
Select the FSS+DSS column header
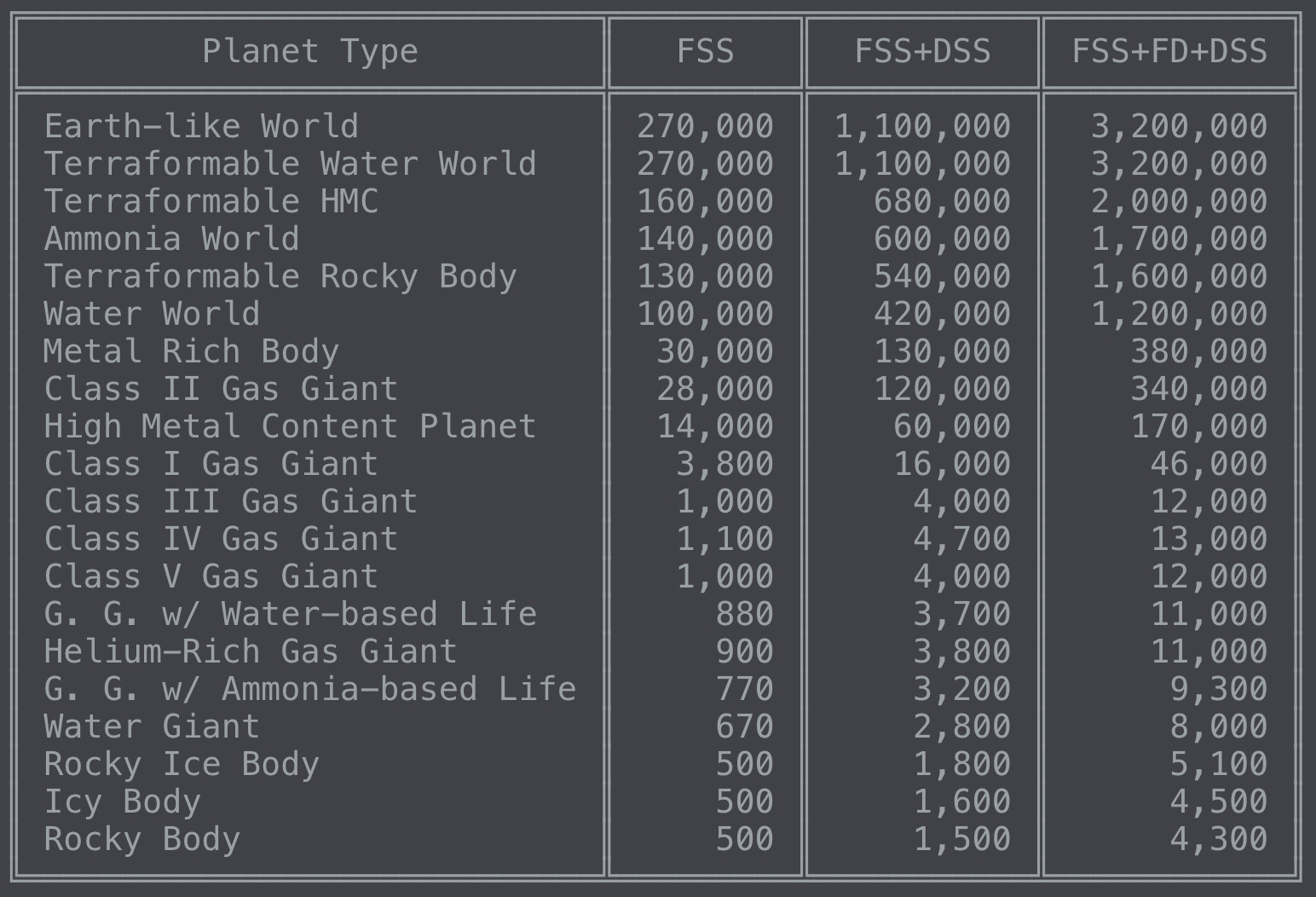(x=923, y=52)
